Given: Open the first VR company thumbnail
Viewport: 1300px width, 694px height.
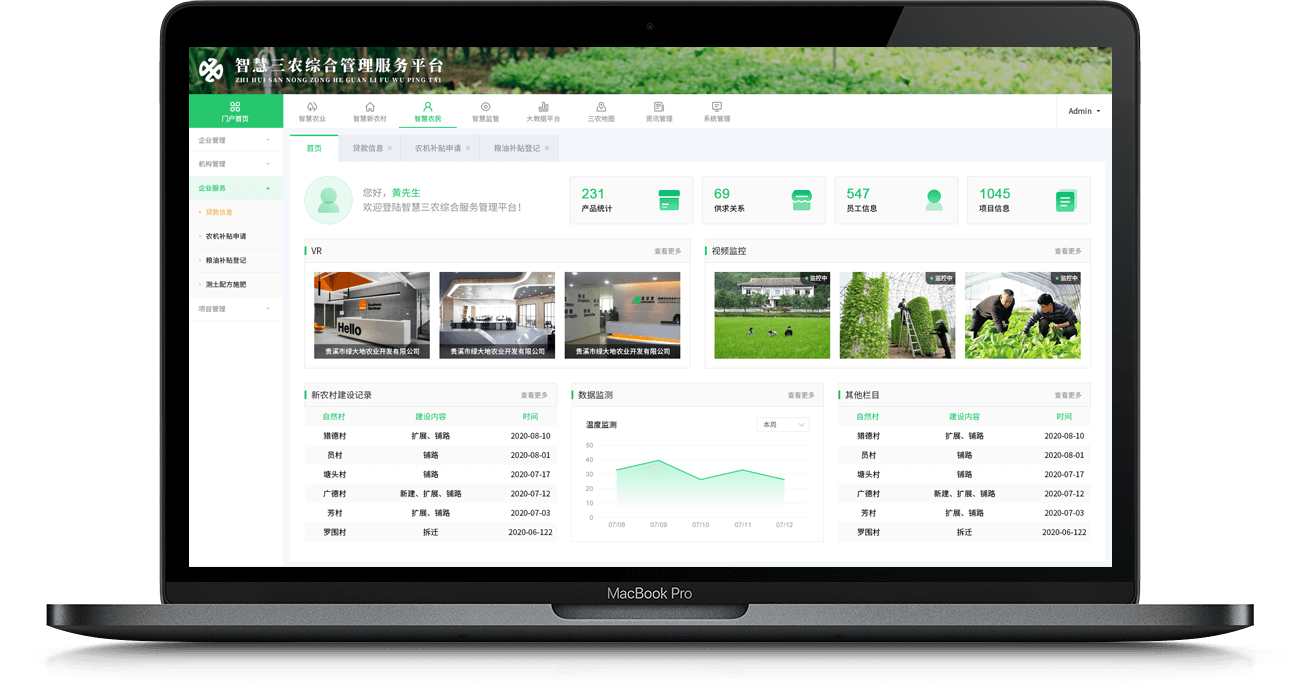Looking at the screenshot, I should coord(371,315).
